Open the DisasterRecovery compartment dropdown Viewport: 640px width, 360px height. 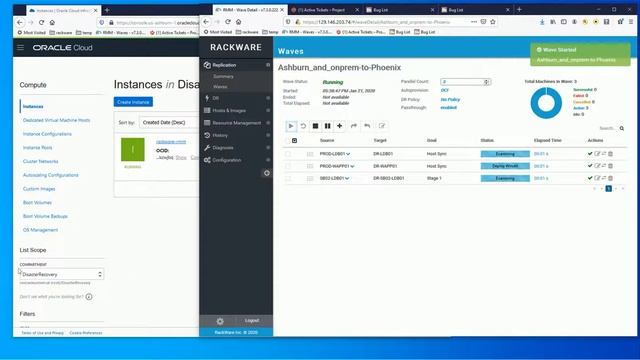(x=62, y=274)
